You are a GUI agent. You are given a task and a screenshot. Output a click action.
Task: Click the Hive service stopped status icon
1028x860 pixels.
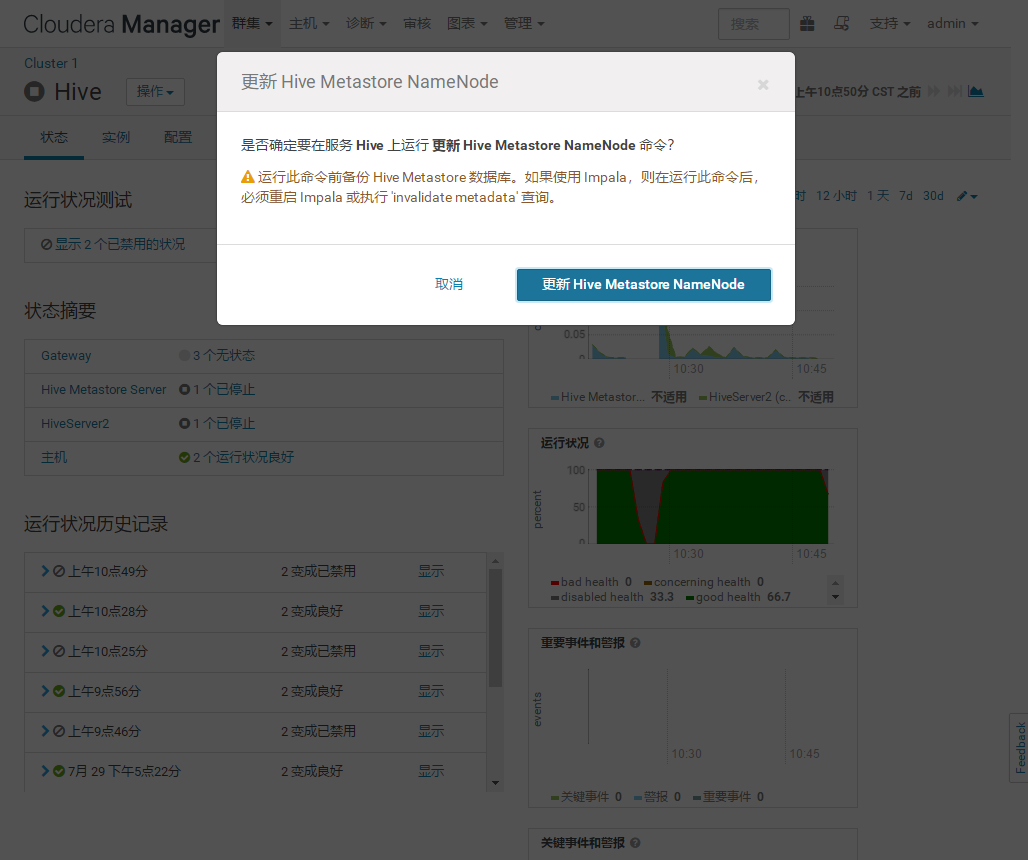pos(34,92)
